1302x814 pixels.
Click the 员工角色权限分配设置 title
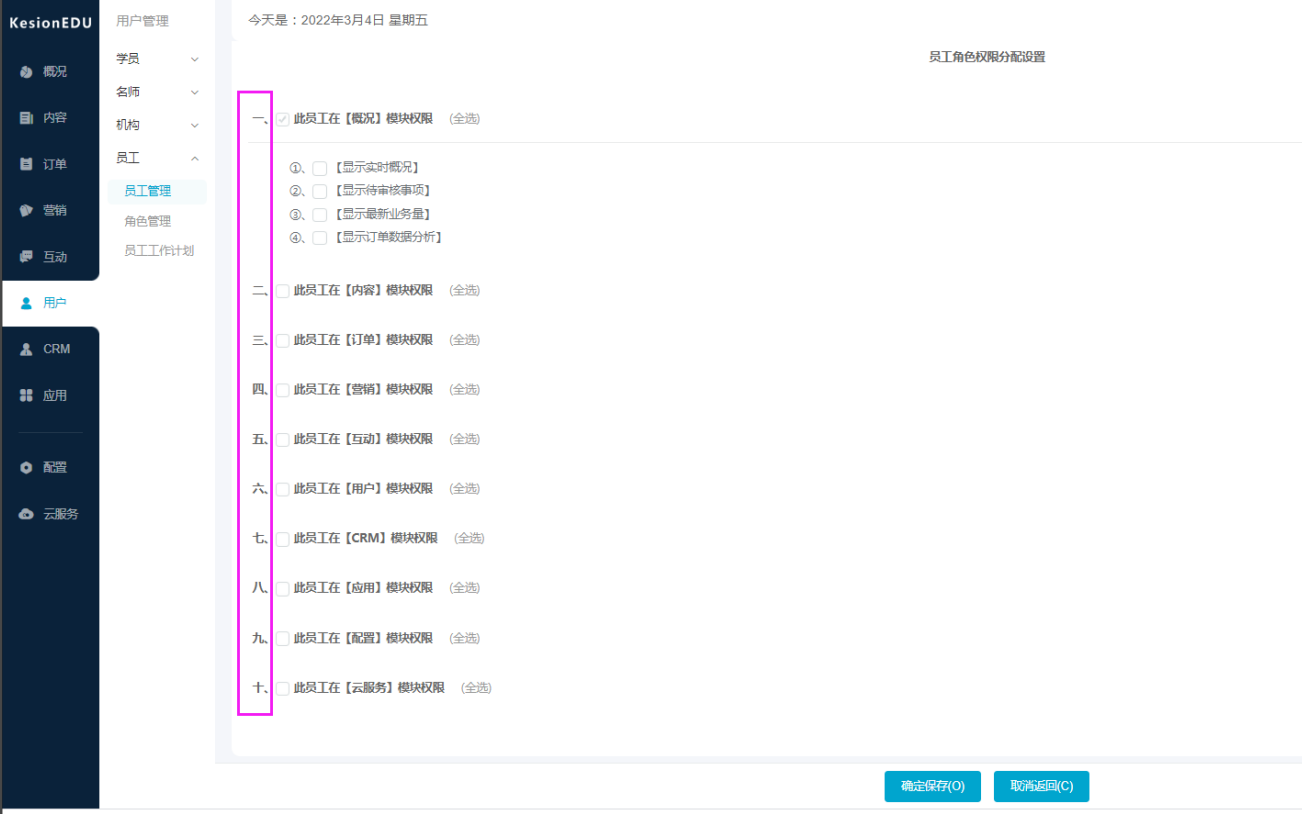click(x=987, y=57)
